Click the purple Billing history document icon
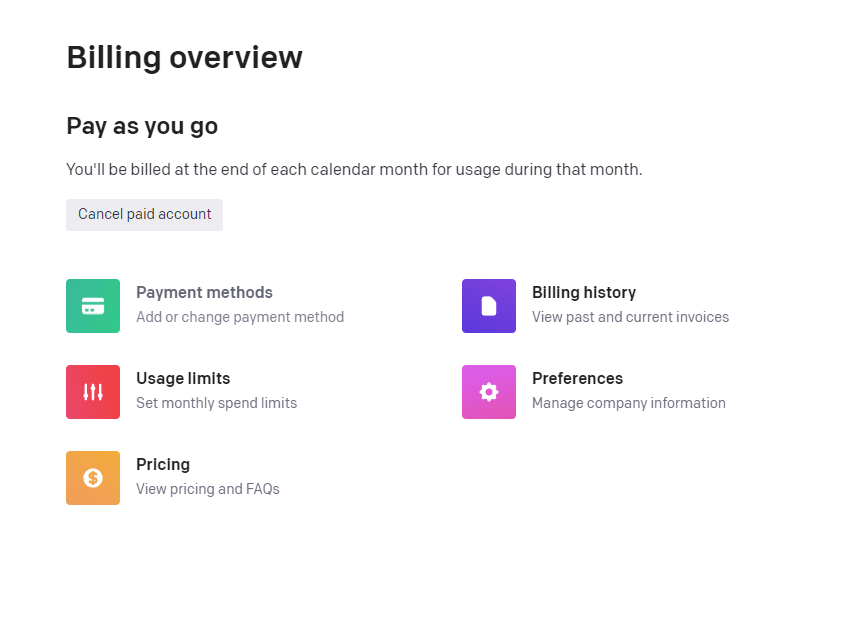 pos(488,305)
